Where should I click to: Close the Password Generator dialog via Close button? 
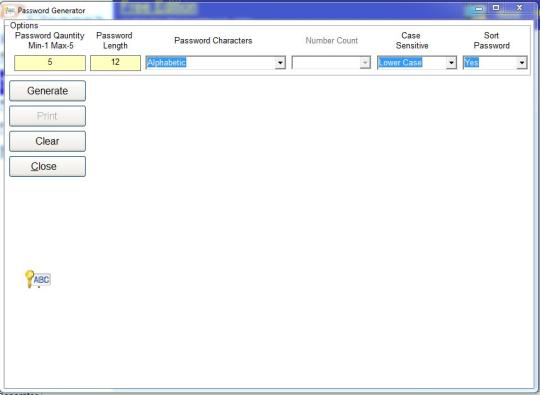(x=48, y=166)
